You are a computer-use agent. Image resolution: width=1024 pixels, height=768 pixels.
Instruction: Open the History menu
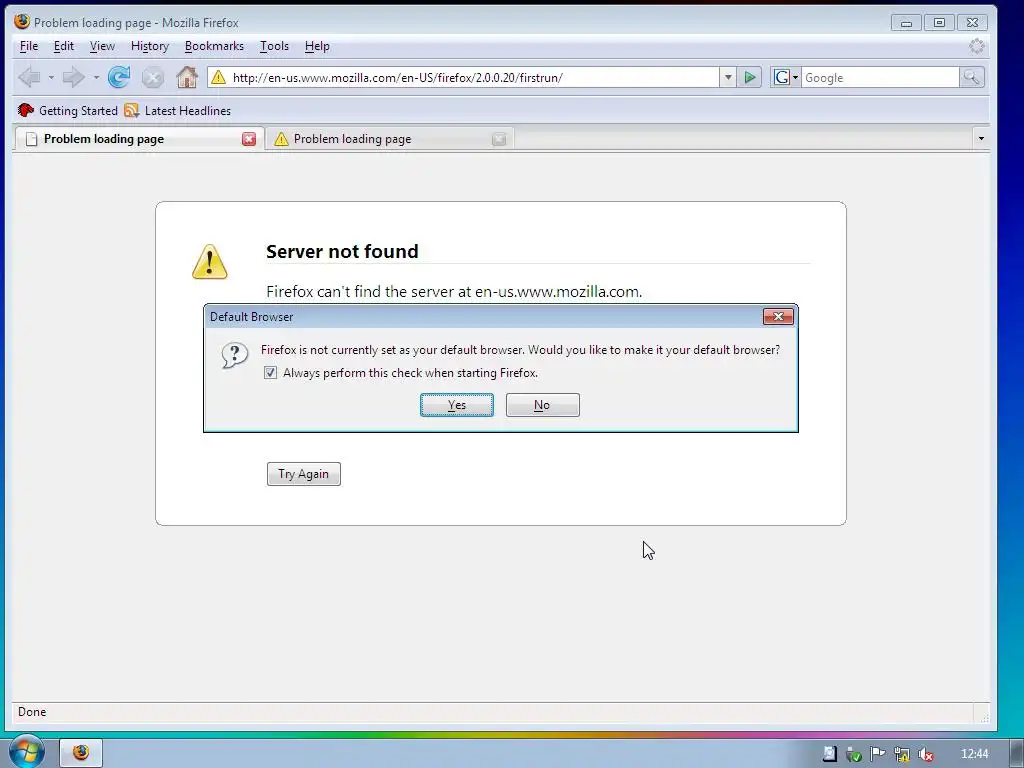tap(150, 46)
